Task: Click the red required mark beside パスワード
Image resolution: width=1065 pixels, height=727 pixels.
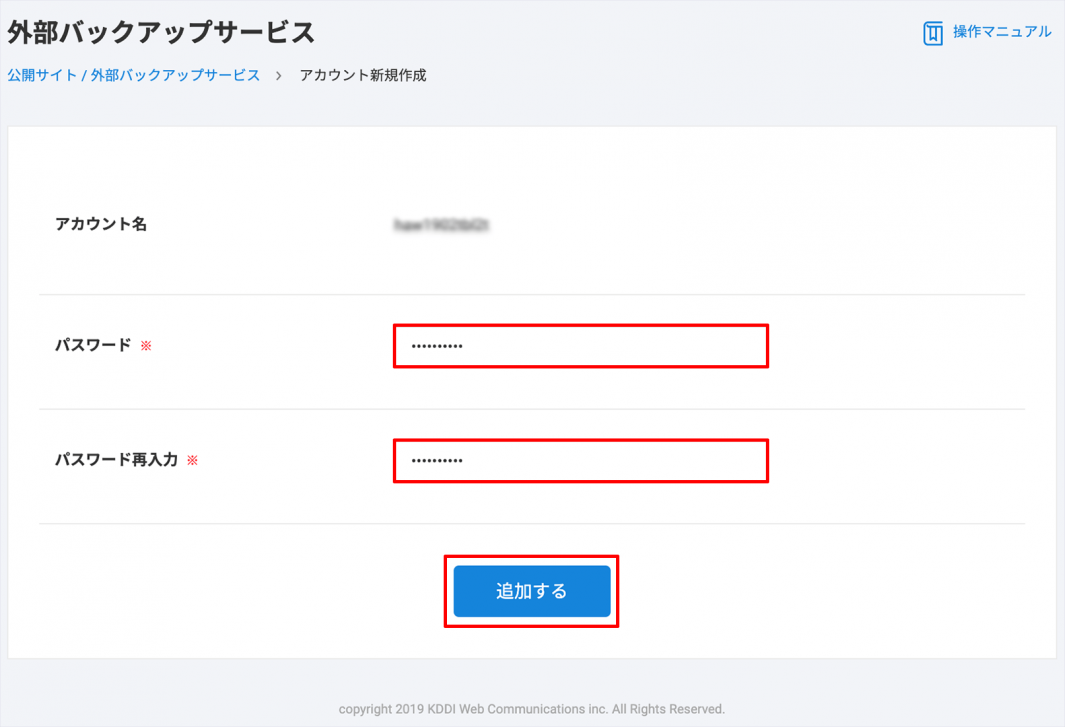Action: pyautogui.click(x=146, y=346)
